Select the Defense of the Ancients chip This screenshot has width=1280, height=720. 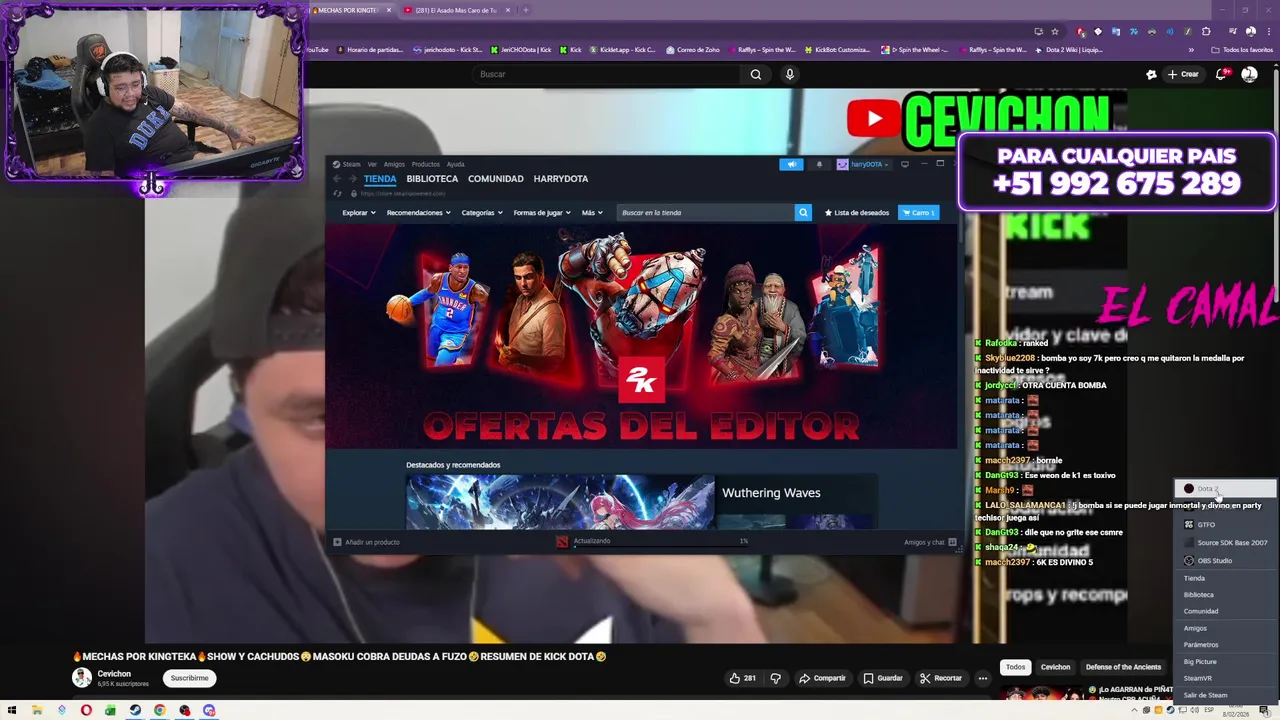tap(1124, 667)
